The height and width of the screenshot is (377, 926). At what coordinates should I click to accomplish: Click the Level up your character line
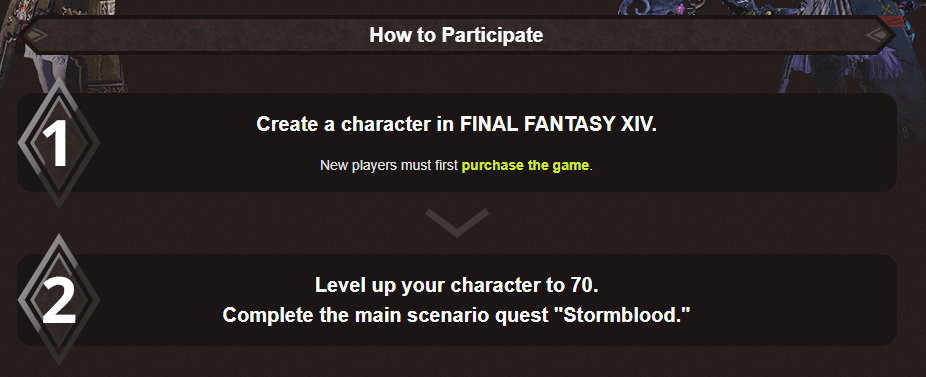point(457,285)
